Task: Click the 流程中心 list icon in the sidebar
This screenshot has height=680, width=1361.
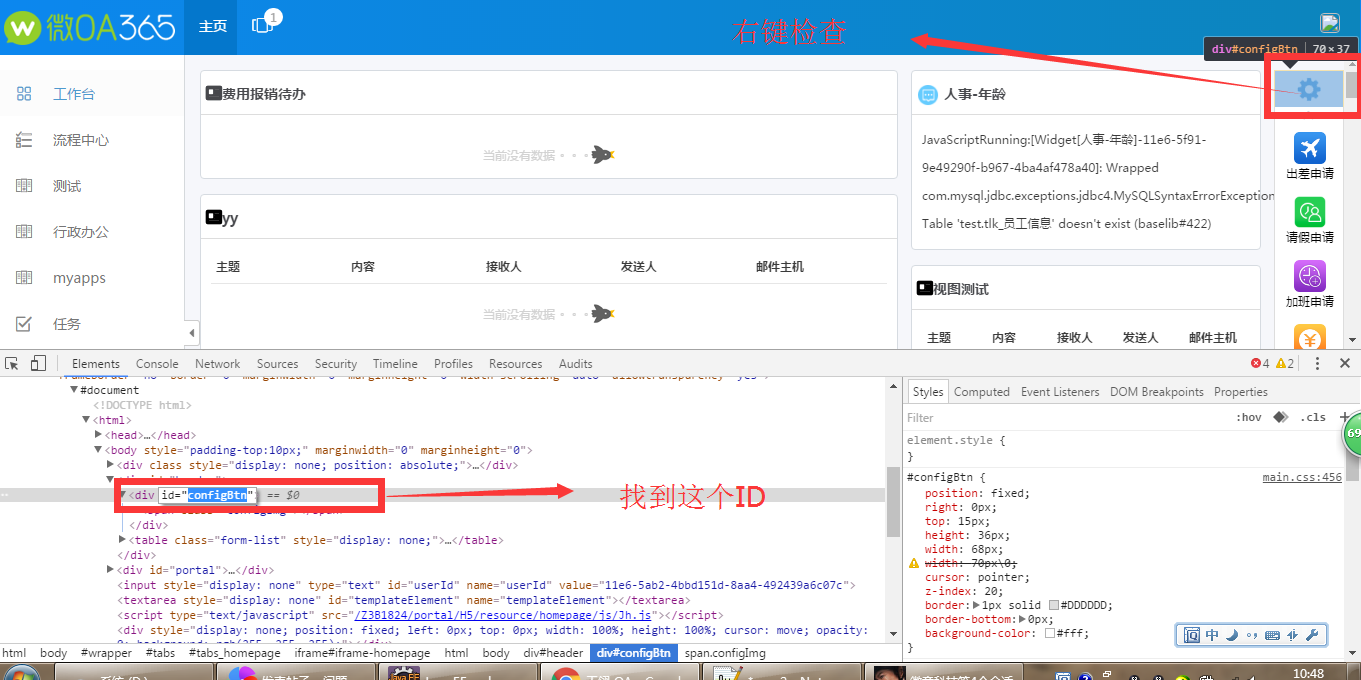Action: click(x=25, y=140)
